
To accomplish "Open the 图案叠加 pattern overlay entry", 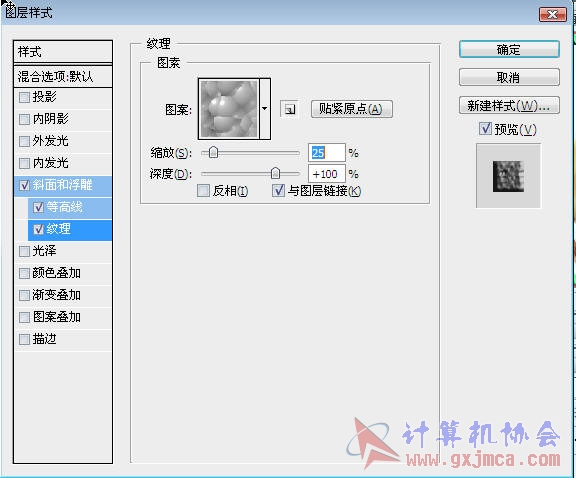I will pos(63,317).
